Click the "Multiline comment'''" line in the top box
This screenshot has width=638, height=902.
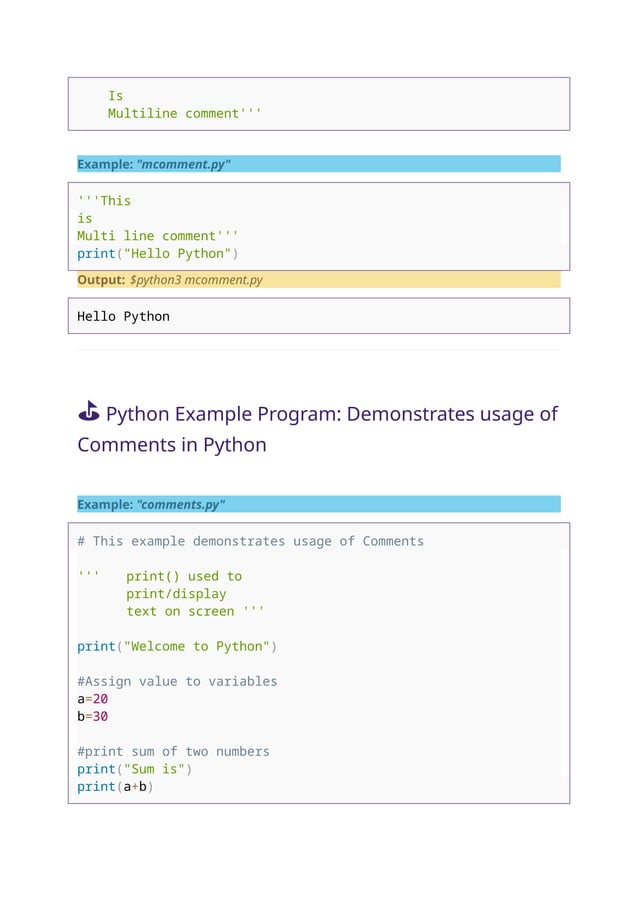coord(185,113)
